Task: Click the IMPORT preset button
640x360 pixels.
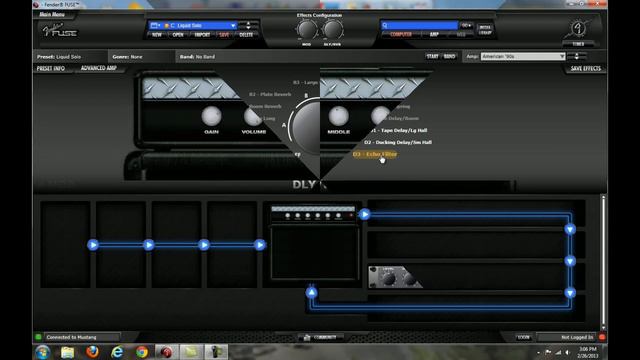Action: [x=202, y=35]
